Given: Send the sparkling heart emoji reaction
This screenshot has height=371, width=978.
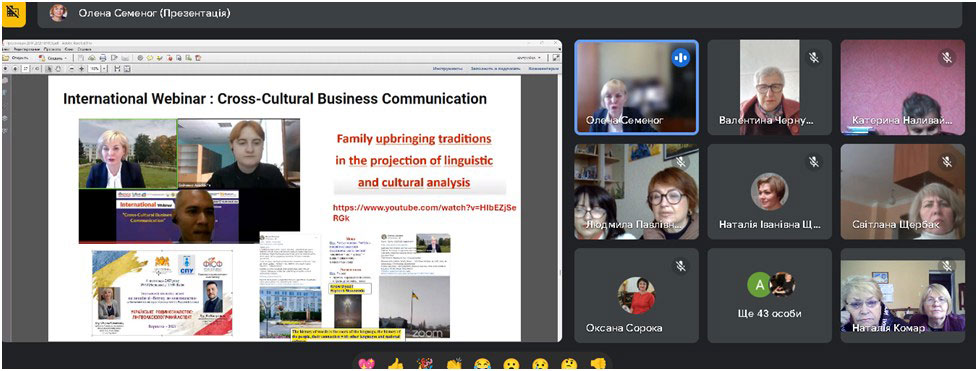Looking at the screenshot, I should pos(365,364).
